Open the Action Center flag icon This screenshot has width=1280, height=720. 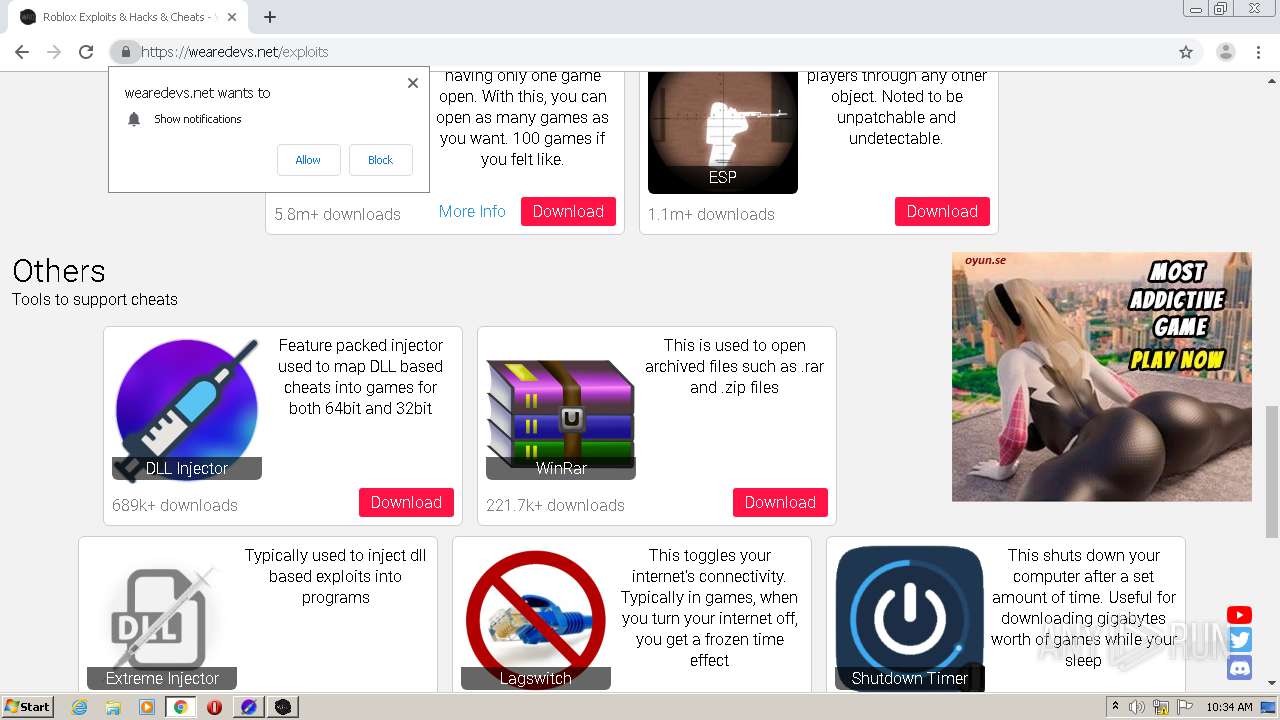(1185, 707)
